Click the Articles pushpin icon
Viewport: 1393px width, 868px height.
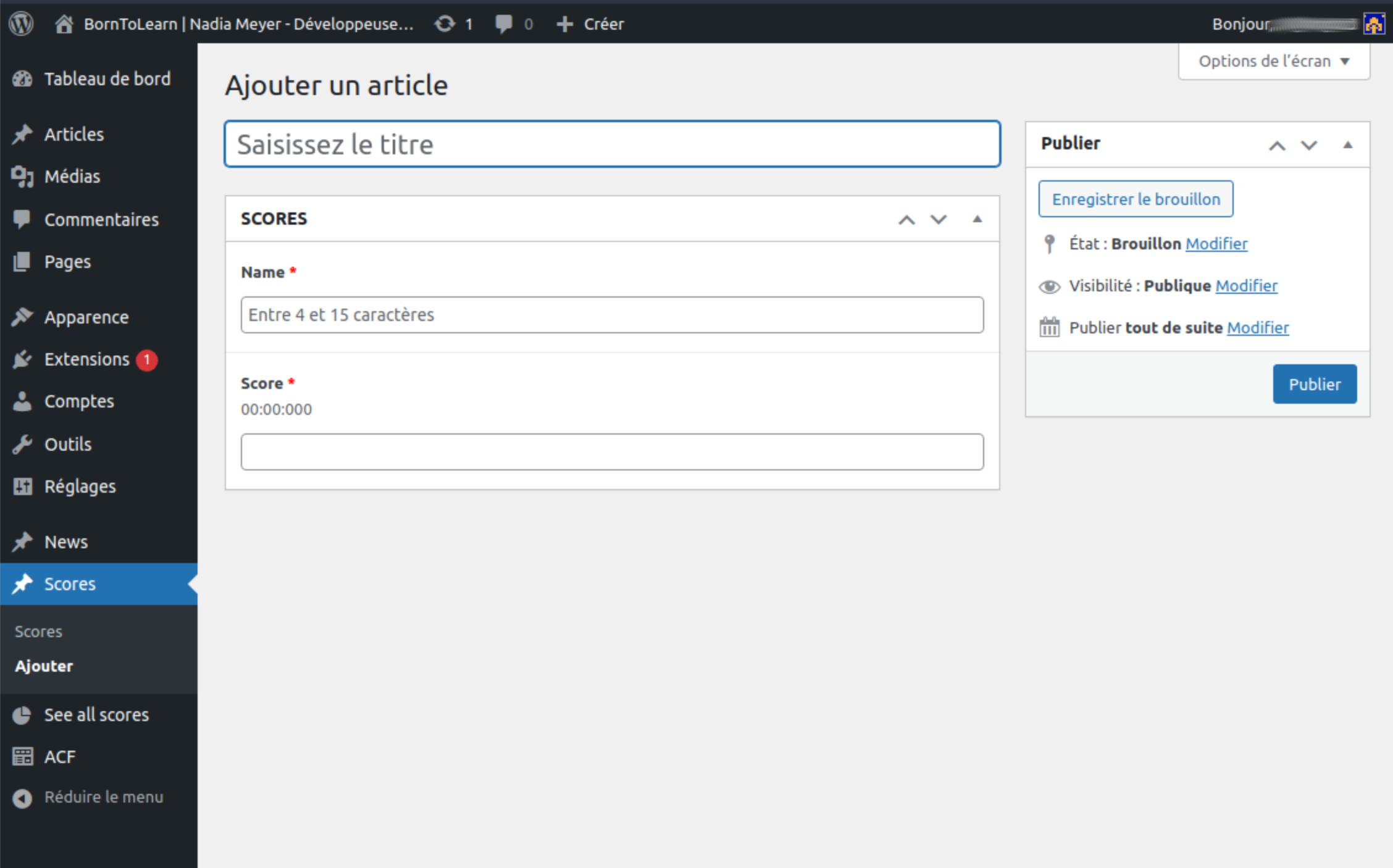[22, 134]
